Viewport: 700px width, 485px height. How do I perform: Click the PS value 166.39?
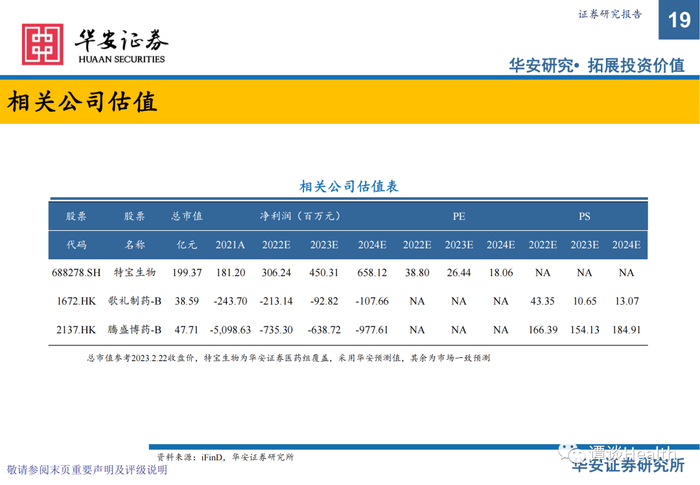pyautogui.click(x=542, y=330)
